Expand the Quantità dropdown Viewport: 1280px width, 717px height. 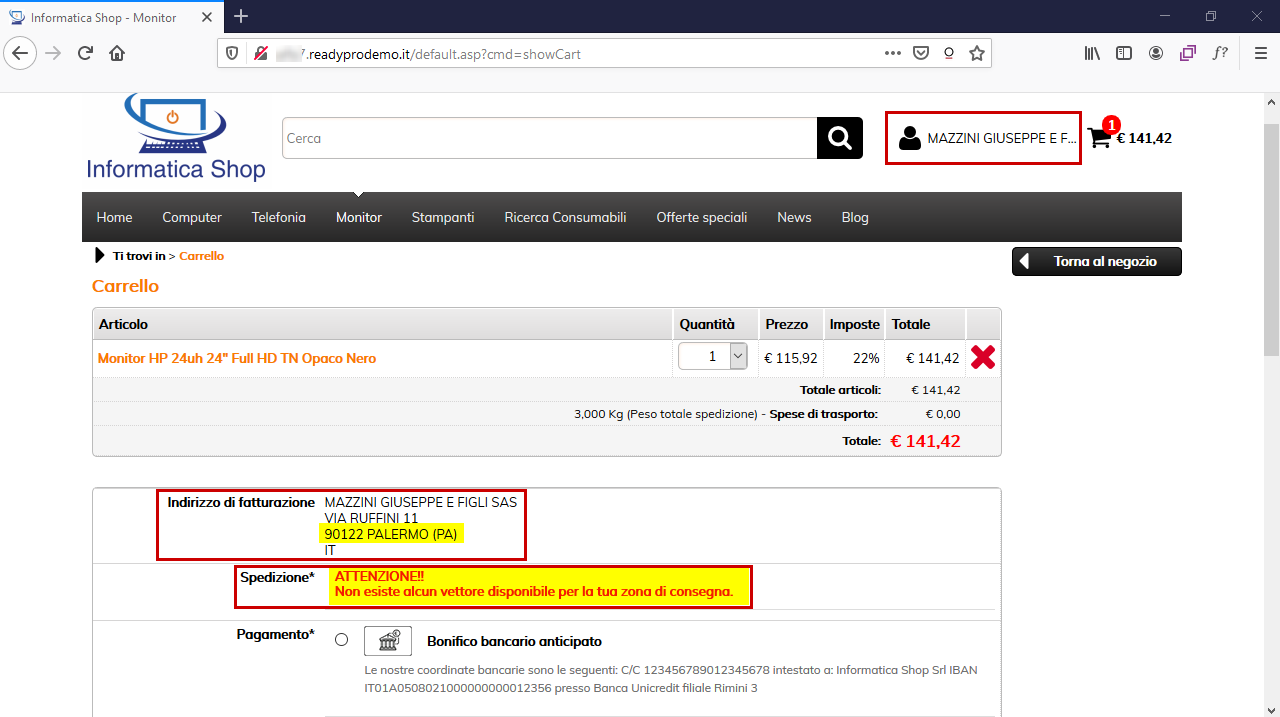[738, 356]
